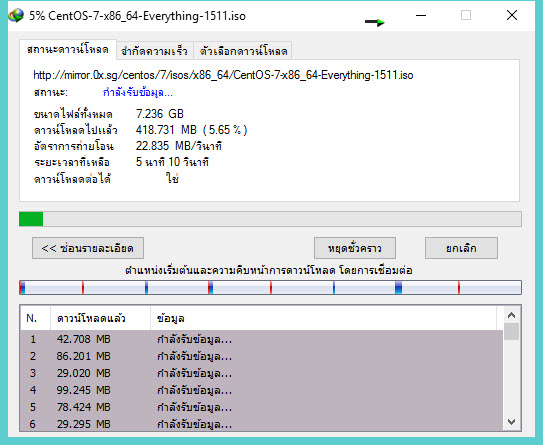Viewport: 543px width, 445px height.
Task: Click the N. column header
Action: tap(35, 318)
